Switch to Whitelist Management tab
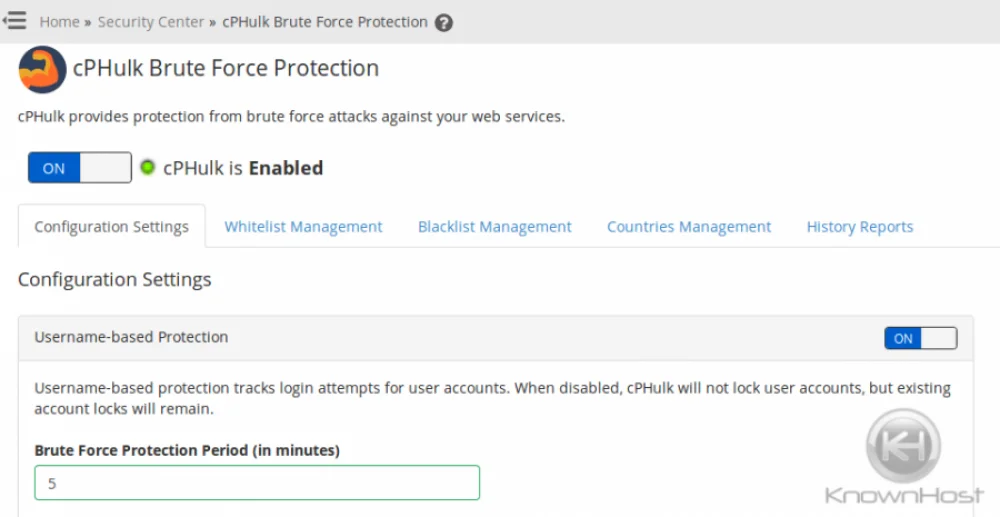1000x517 pixels. tap(303, 226)
